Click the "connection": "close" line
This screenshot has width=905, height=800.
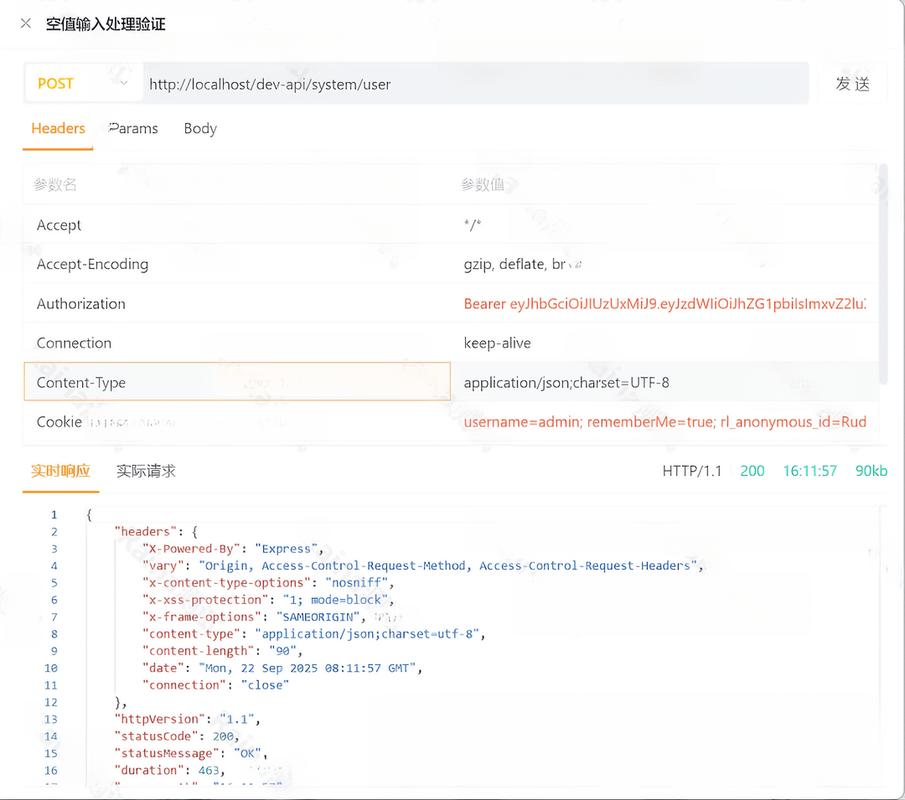click(x=216, y=685)
